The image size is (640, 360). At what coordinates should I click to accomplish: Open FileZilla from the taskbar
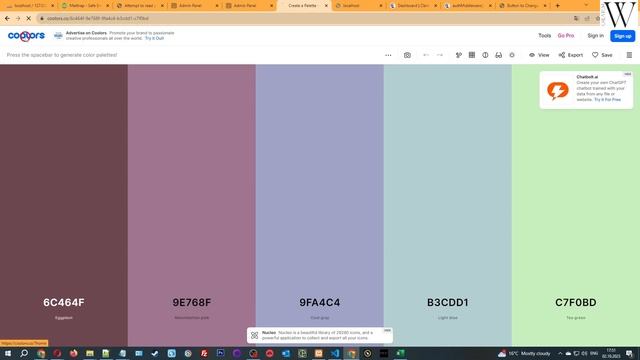point(204,353)
